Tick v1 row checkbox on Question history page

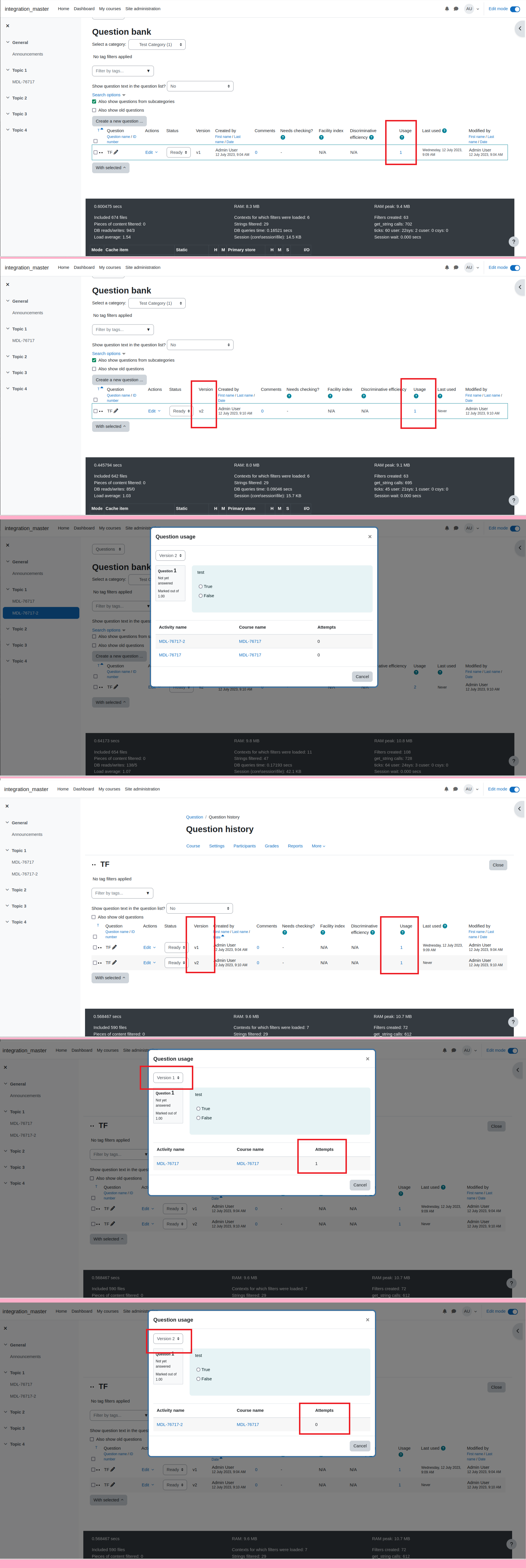[x=95, y=947]
